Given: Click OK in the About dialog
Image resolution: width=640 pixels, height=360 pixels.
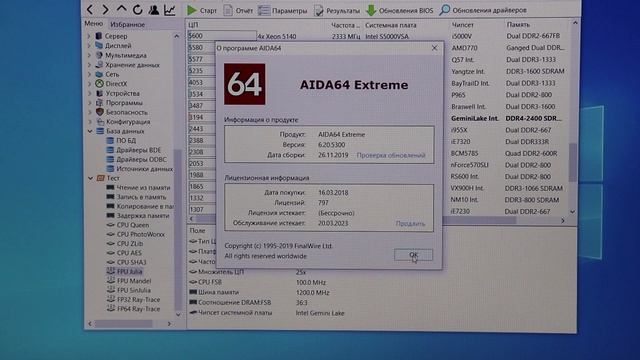Looking at the screenshot, I should [413, 255].
